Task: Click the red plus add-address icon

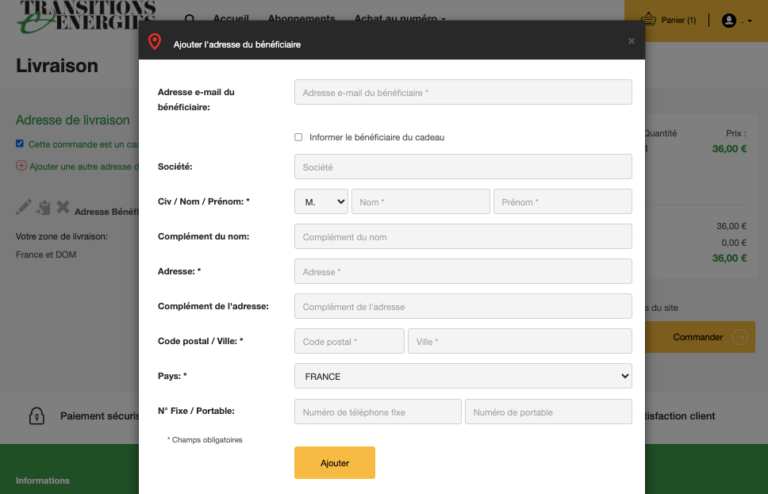Action: (x=21, y=166)
